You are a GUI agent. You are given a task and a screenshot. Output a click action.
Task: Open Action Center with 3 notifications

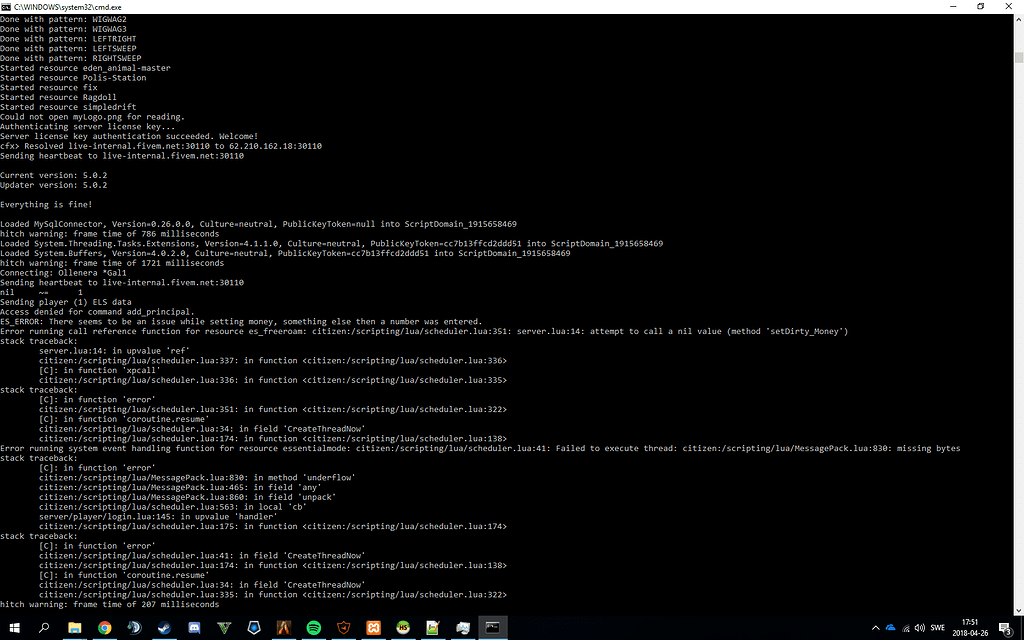[x=1005, y=628]
